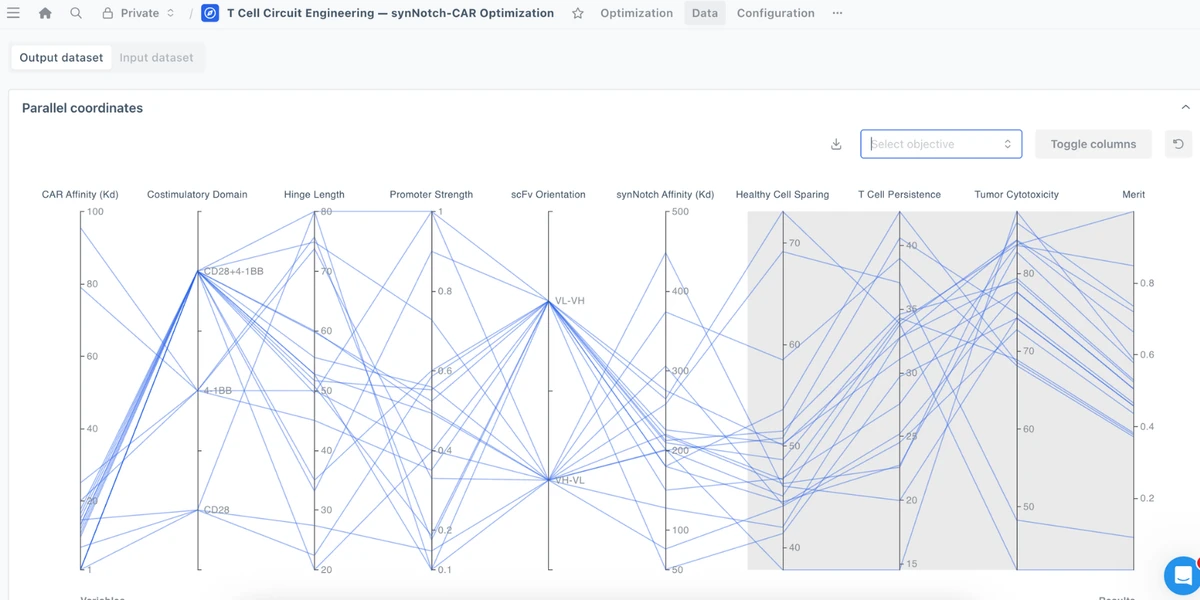Screen dimensions: 1200x600
Task: Open the more options ellipsis menu
Action: (837, 13)
